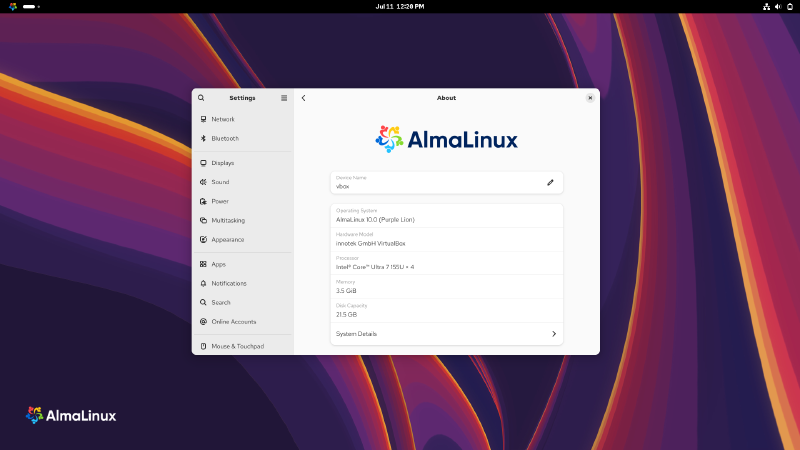This screenshot has width=800, height=450.
Task: Go back using the About back arrow
Action: click(x=304, y=98)
